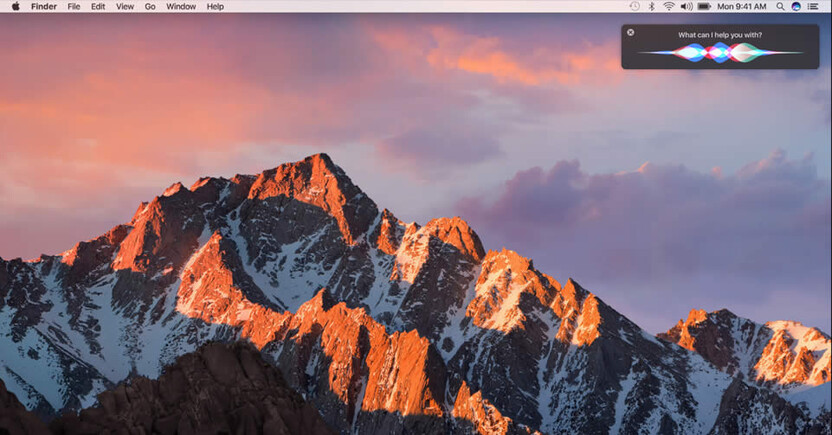
Task: Click the volume speaker icon
Action: (x=686, y=6)
